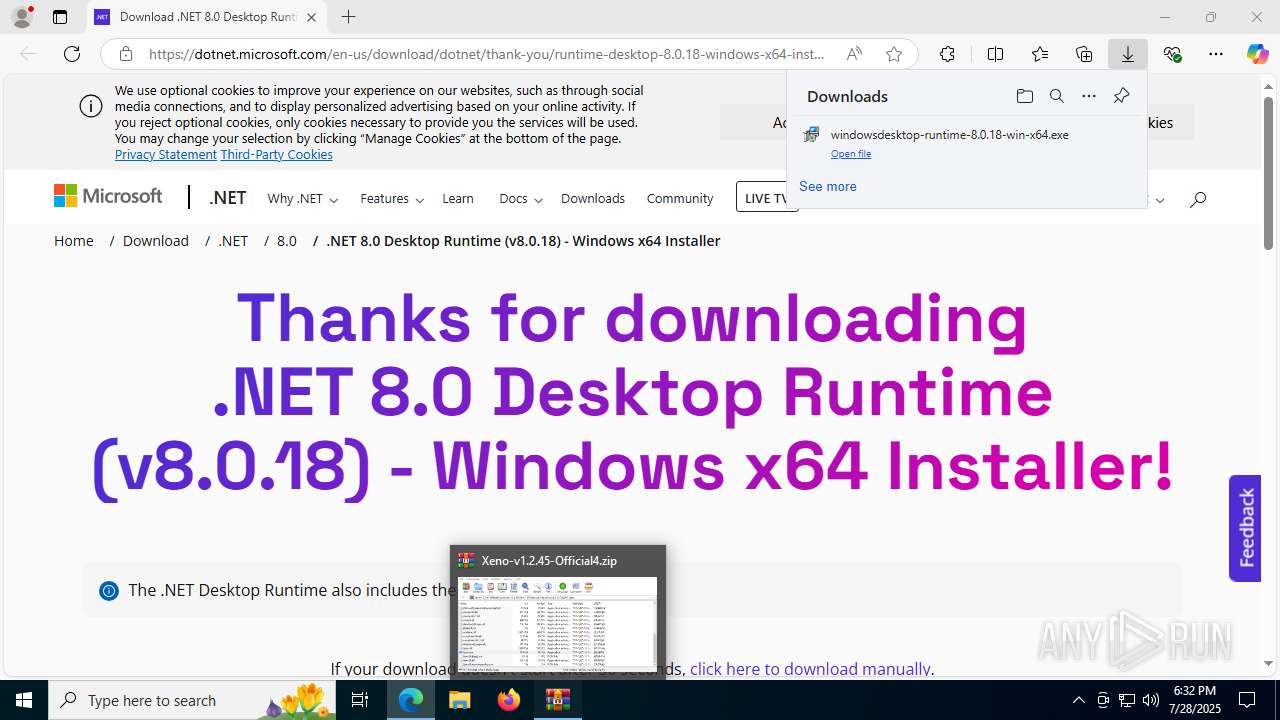Click the Microsoft logo
The height and width of the screenshot is (720, 1280).
click(x=108, y=196)
